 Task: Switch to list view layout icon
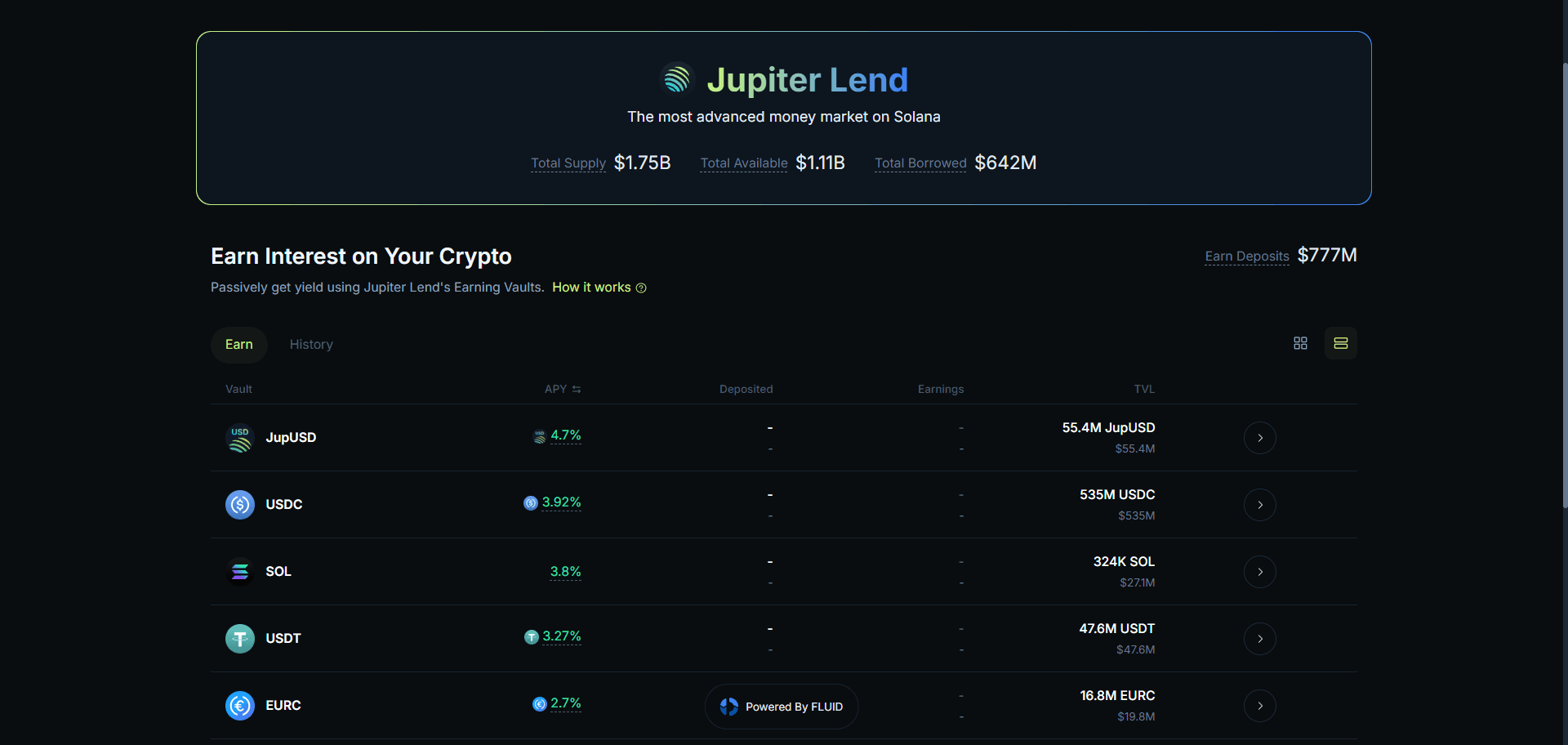(1341, 343)
